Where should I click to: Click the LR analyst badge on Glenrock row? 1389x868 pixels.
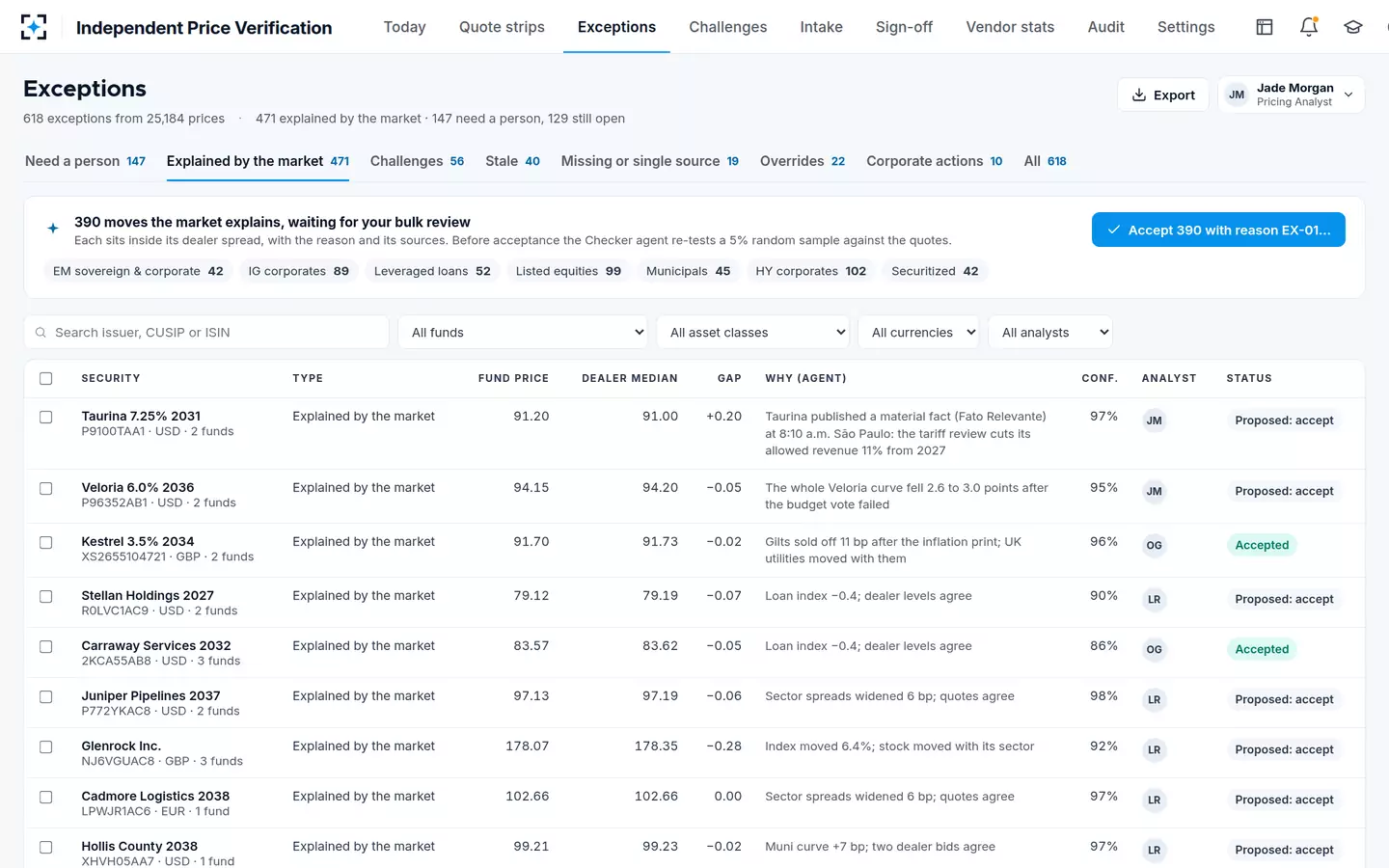click(x=1154, y=750)
